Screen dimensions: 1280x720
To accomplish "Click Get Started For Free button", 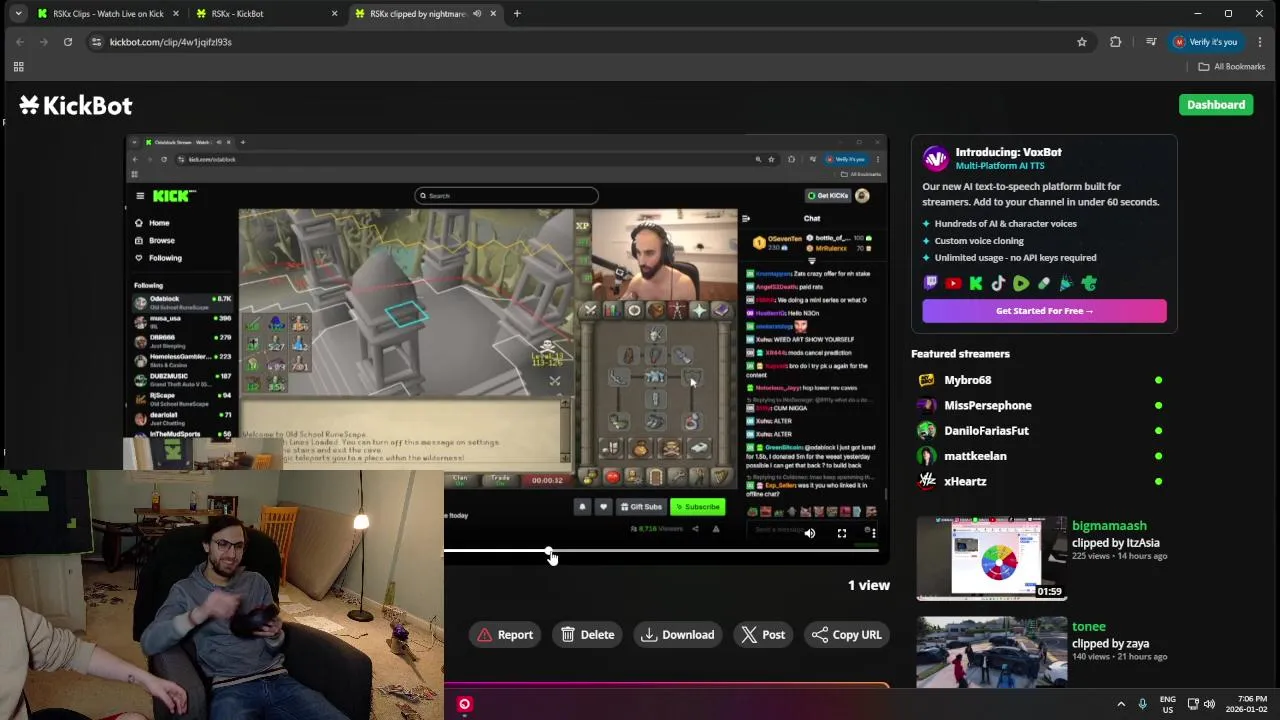I will tap(1044, 311).
